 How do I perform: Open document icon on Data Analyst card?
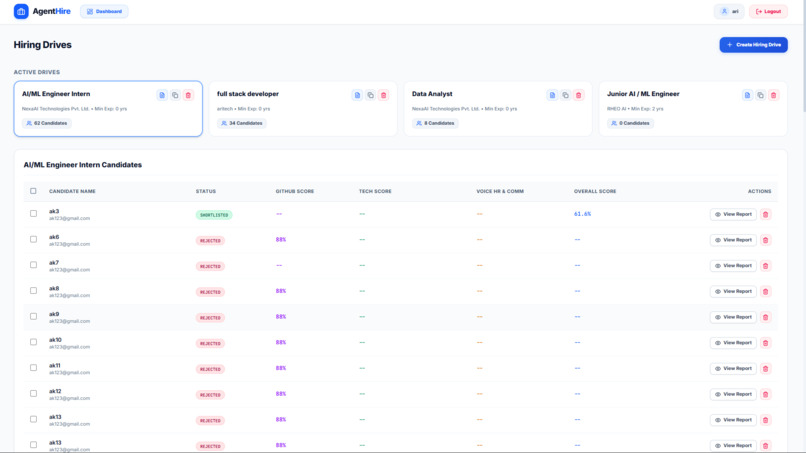tap(552, 95)
